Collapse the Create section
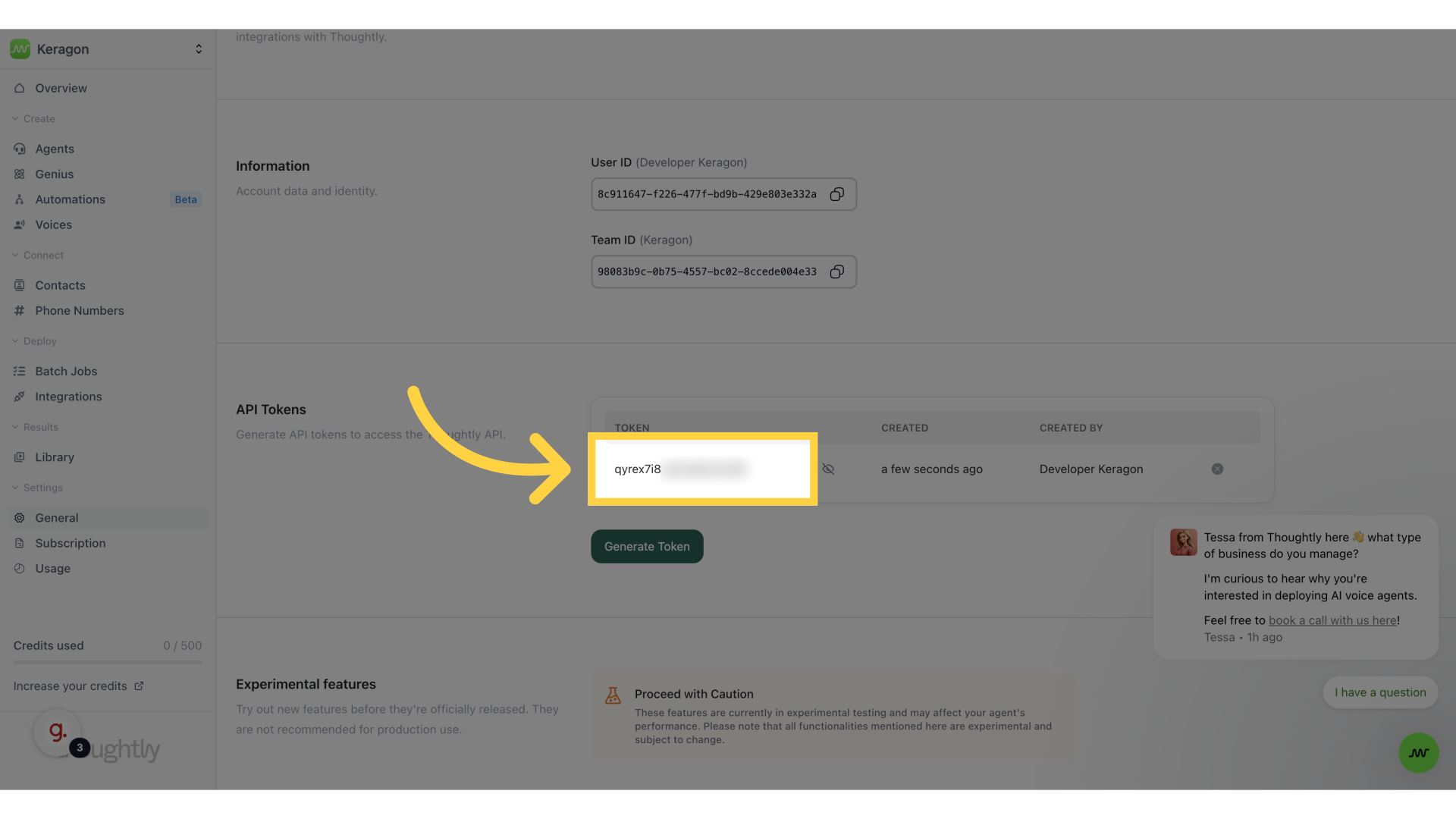Image resolution: width=1456 pixels, height=819 pixels. click(x=34, y=119)
